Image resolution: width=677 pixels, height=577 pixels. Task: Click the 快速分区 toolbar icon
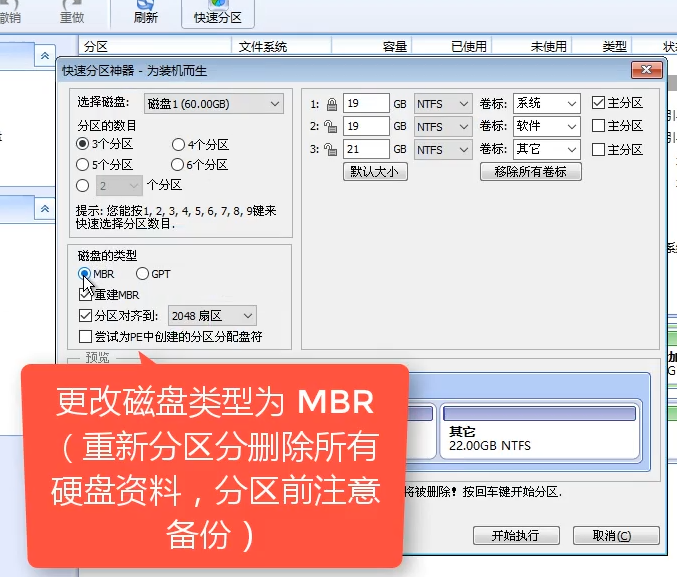(x=218, y=13)
